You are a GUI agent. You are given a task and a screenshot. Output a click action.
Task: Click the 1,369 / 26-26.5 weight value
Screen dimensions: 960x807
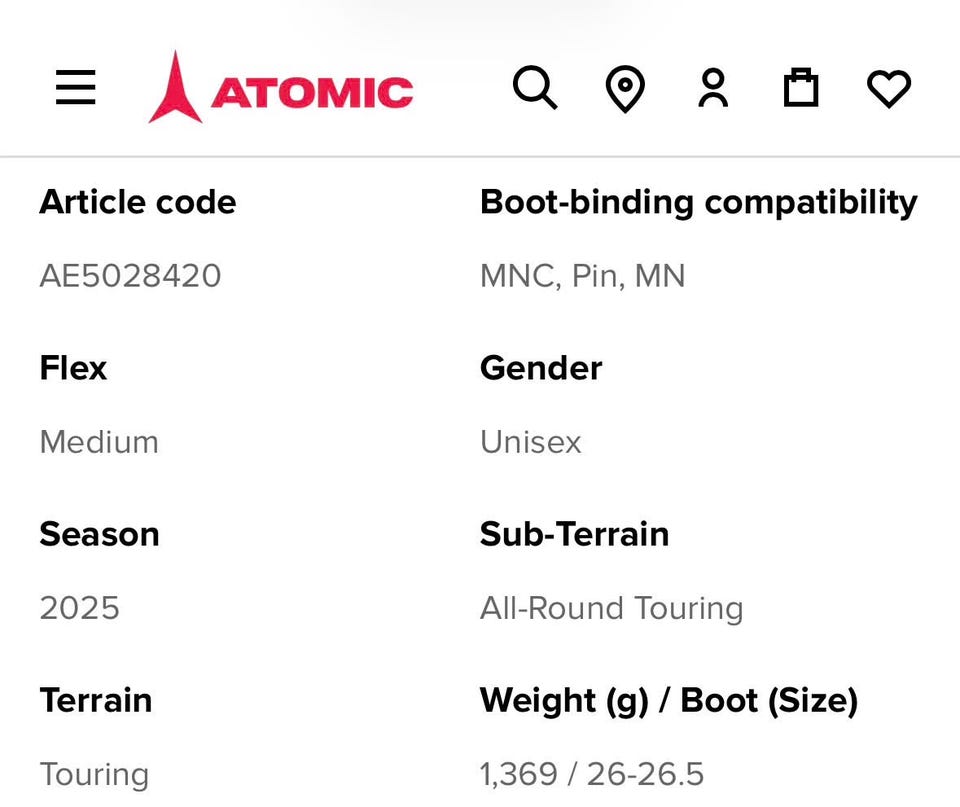coord(592,773)
